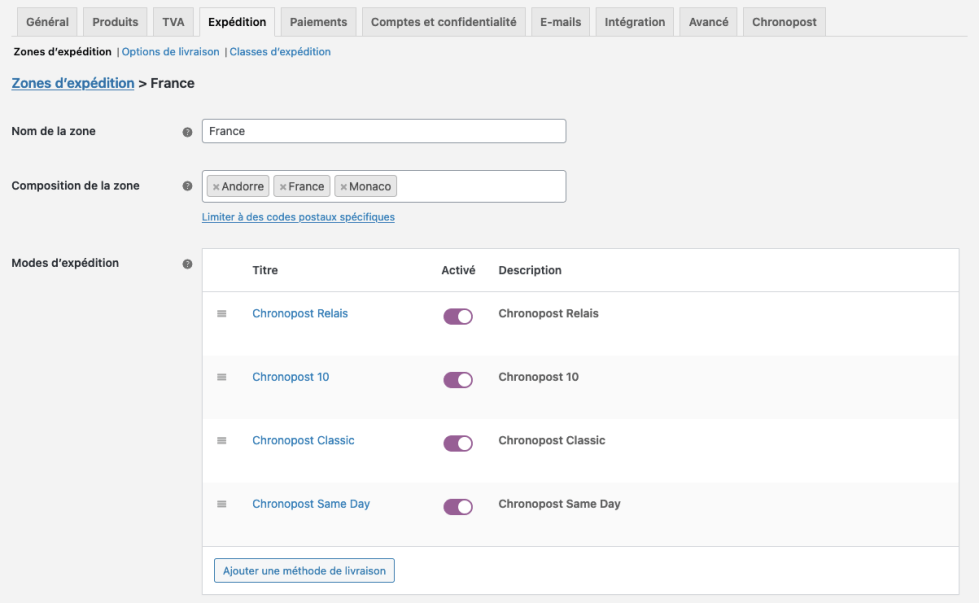Screen dimensions: 979x603
Task: Click help icon next to Composition de la zone
Action: 187,186
